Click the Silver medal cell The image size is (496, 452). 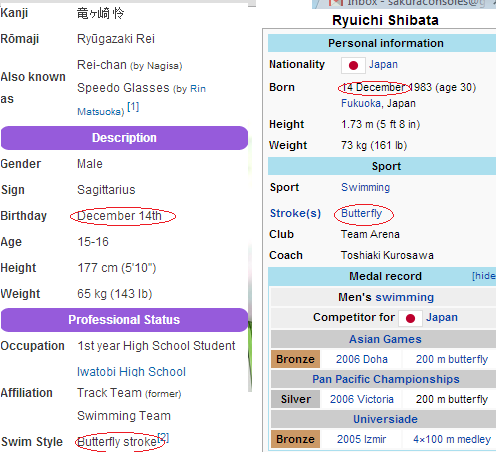click(x=295, y=399)
